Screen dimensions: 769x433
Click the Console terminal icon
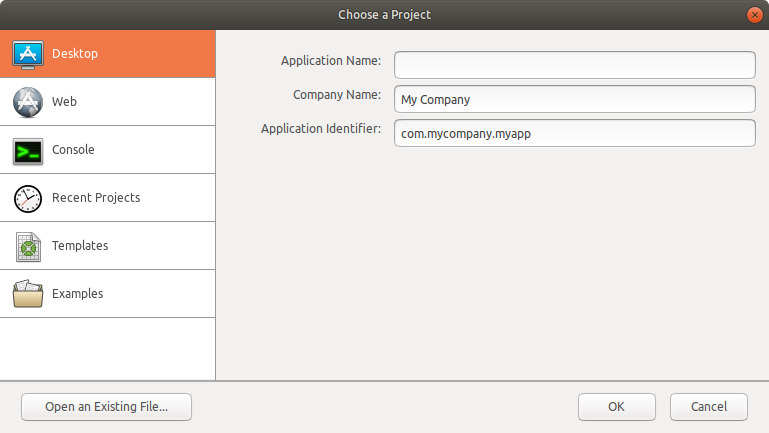(28, 151)
